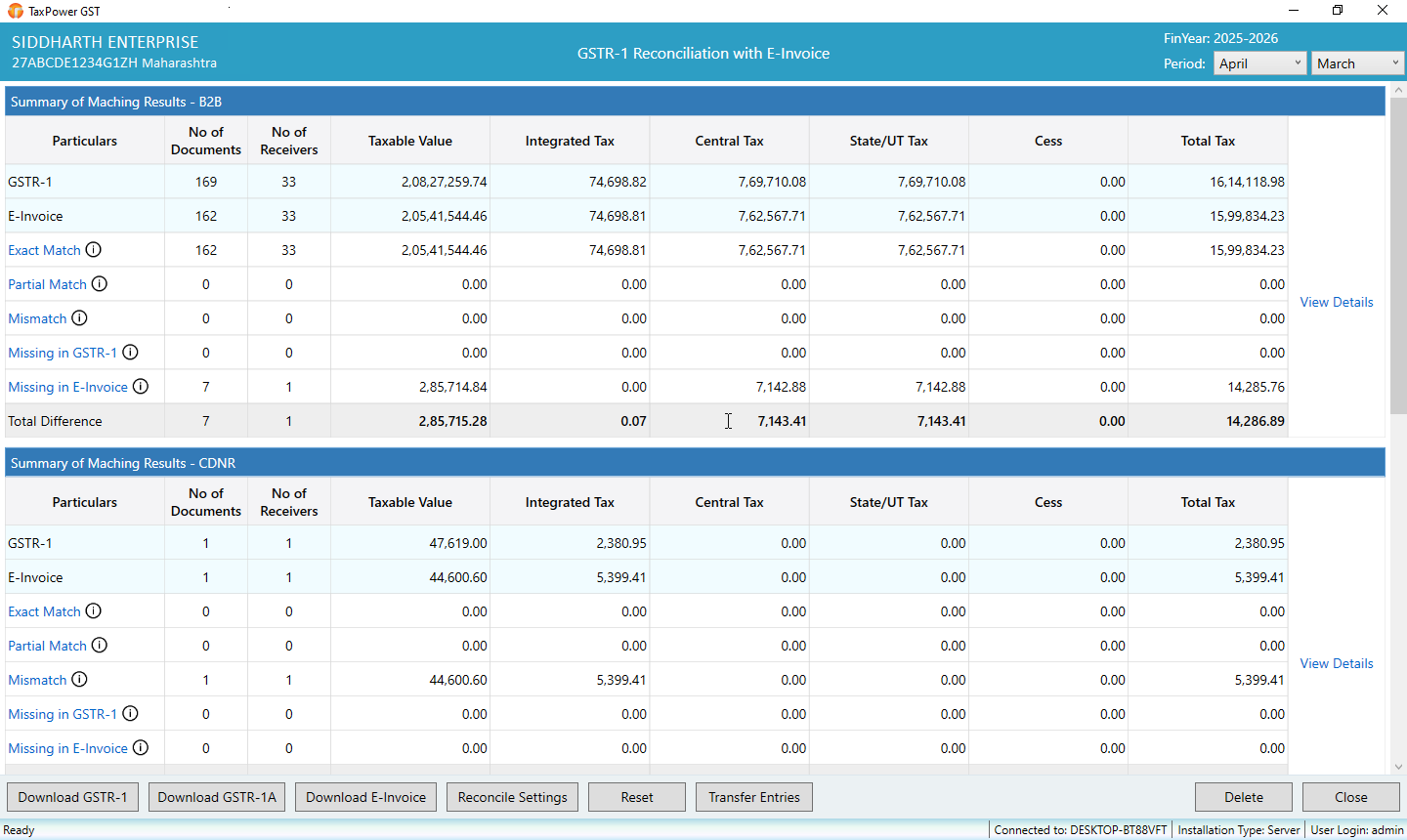Viewport: 1407px width, 840px height.
Task: Open CDNR Exact Match link
Action: click(x=44, y=611)
